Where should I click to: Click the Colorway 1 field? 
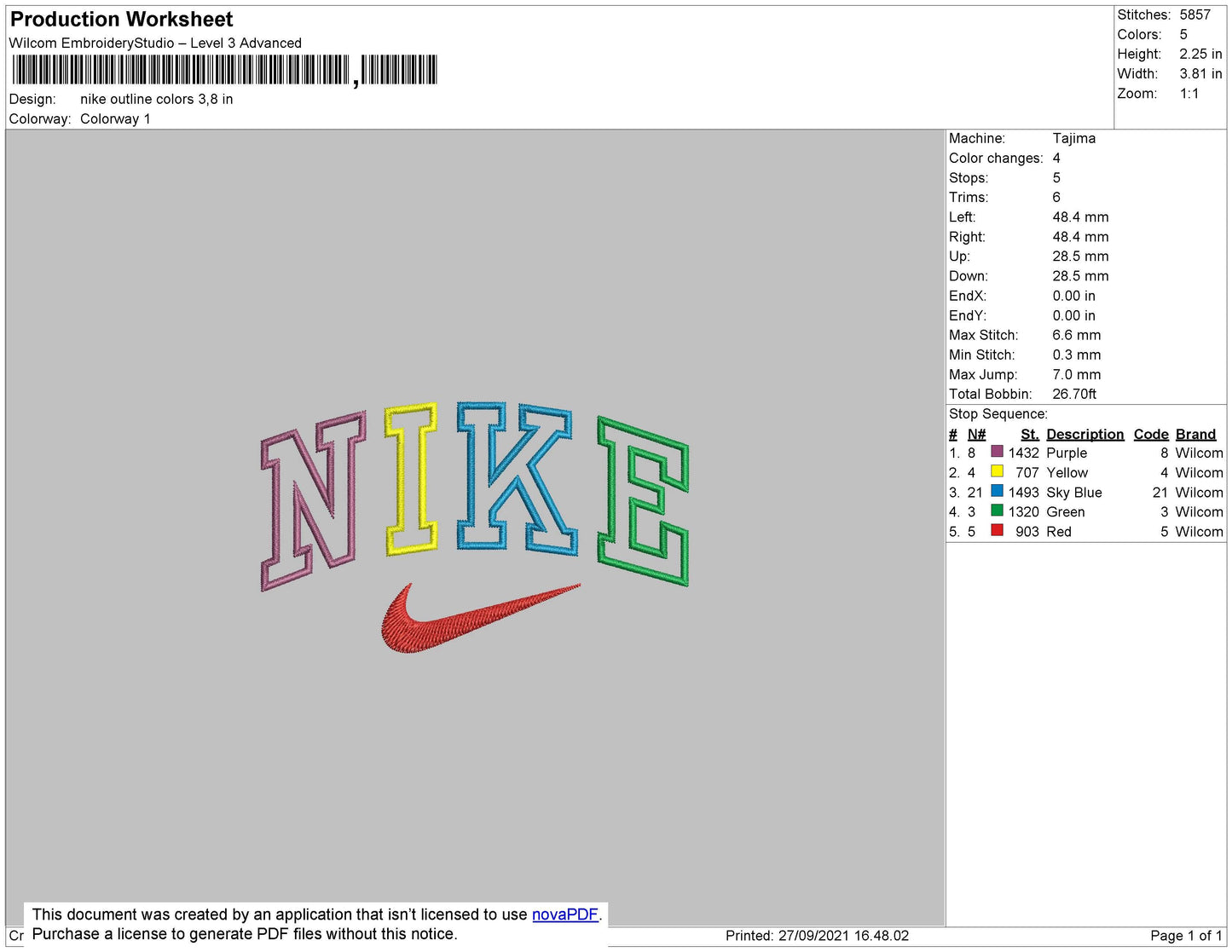pos(115,118)
